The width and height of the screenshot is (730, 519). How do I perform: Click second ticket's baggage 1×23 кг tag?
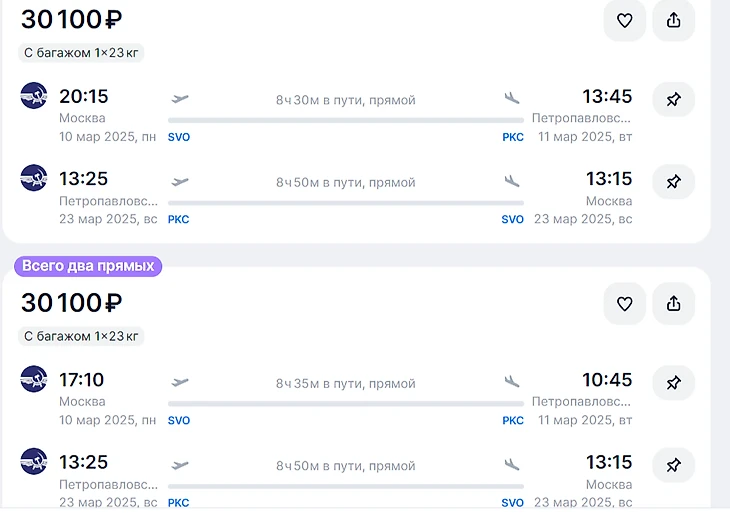[x=82, y=335]
